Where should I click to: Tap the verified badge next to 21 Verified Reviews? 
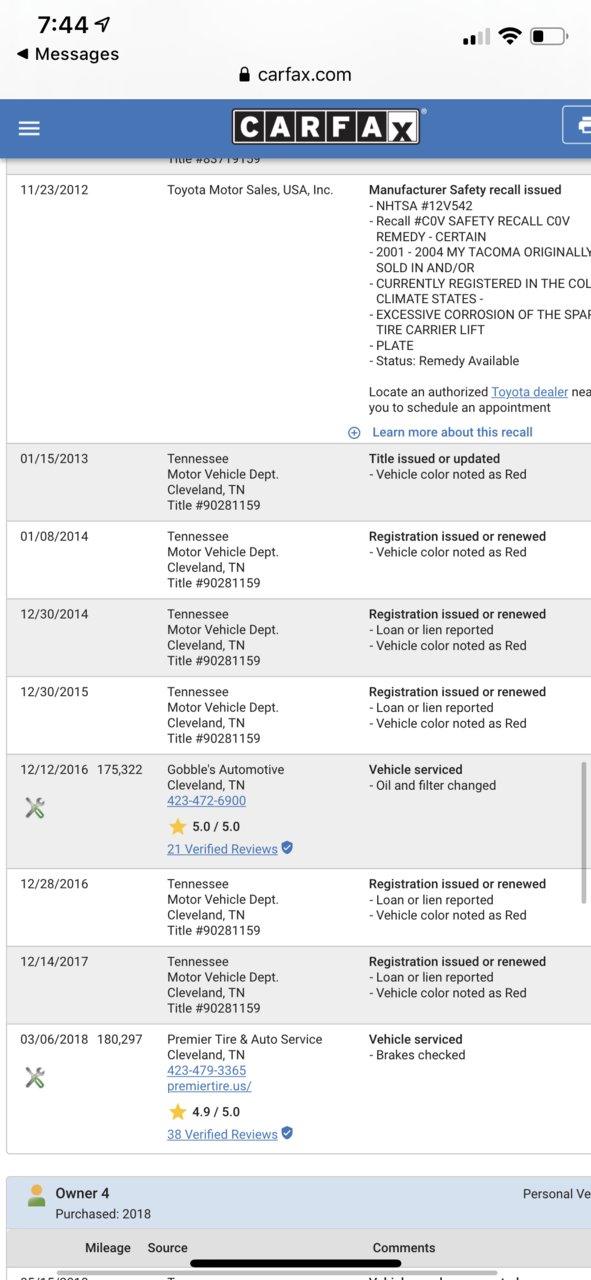click(287, 848)
